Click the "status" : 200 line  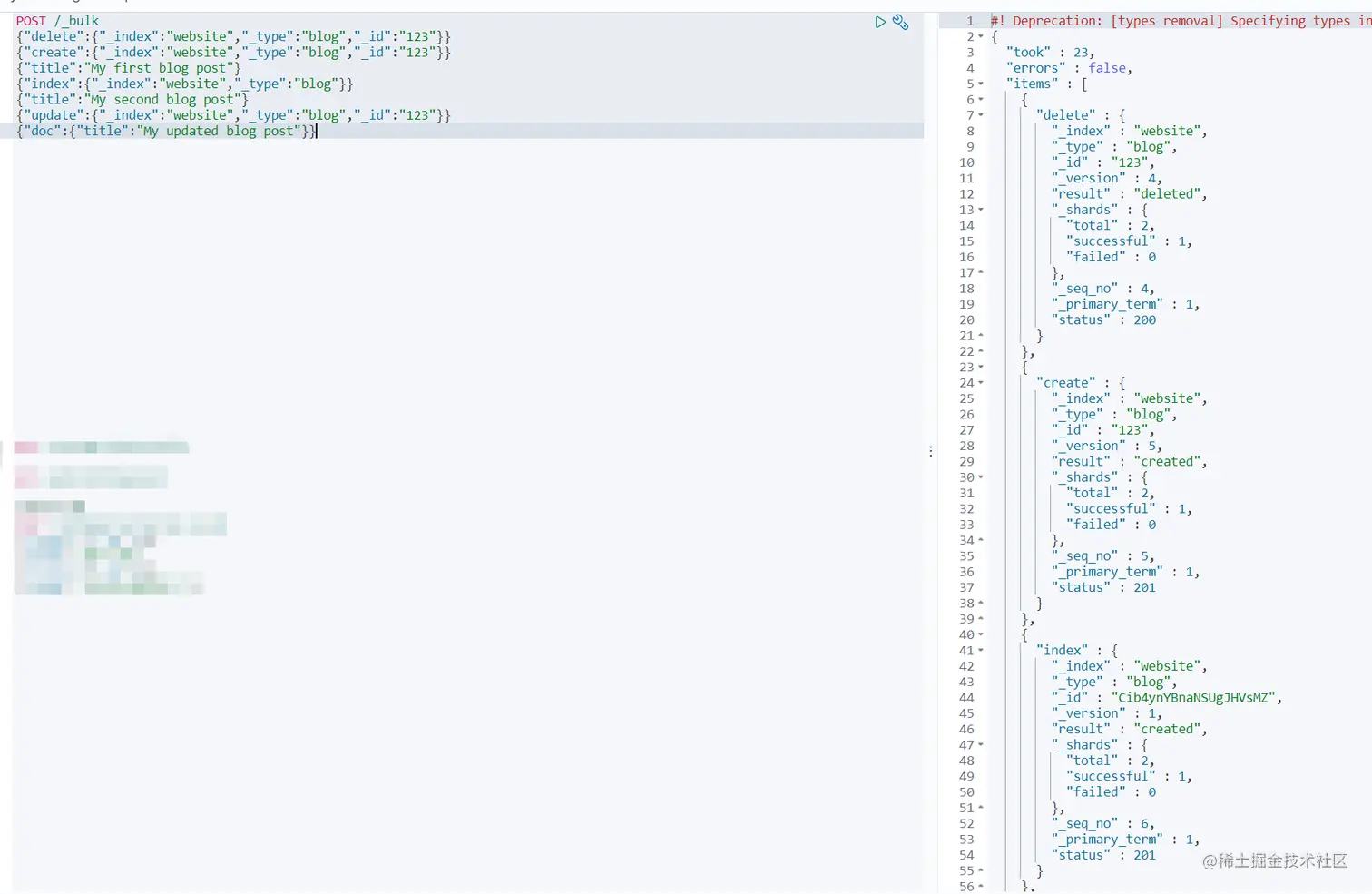(x=1103, y=320)
